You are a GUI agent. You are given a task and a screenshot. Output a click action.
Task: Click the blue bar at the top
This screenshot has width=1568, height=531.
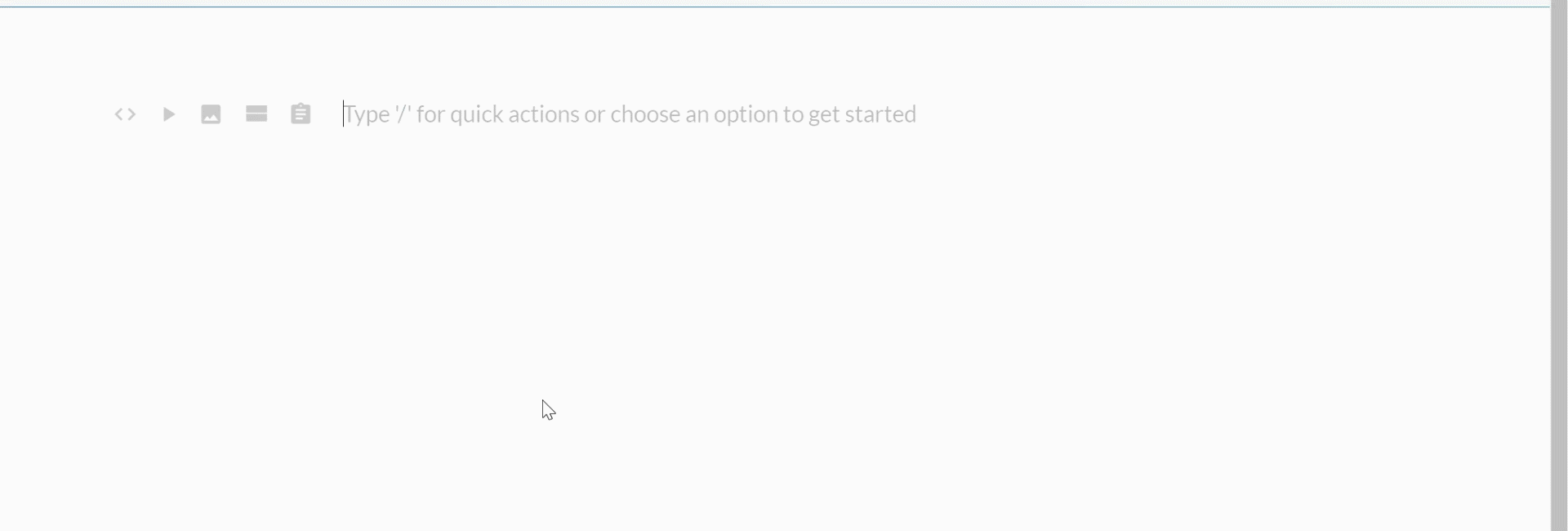point(776,3)
